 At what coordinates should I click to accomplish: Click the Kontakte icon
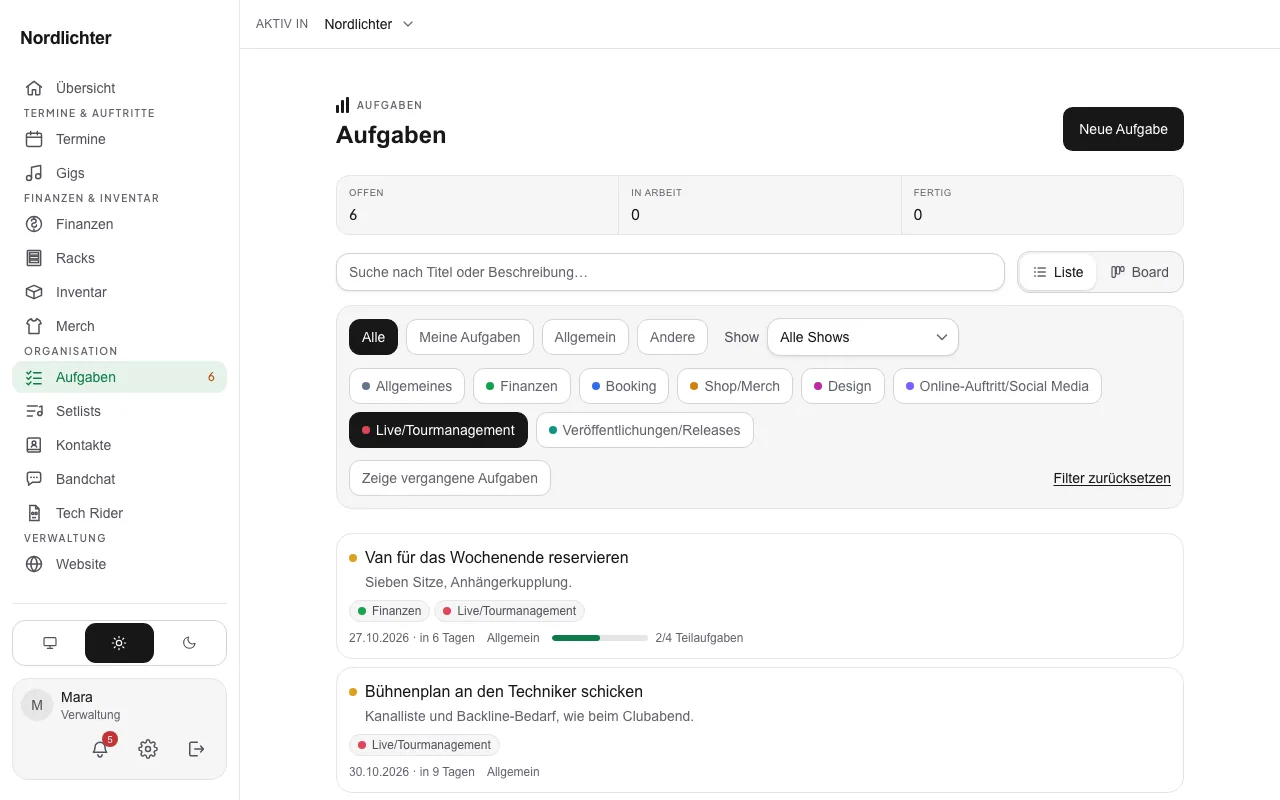[x=34, y=445]
